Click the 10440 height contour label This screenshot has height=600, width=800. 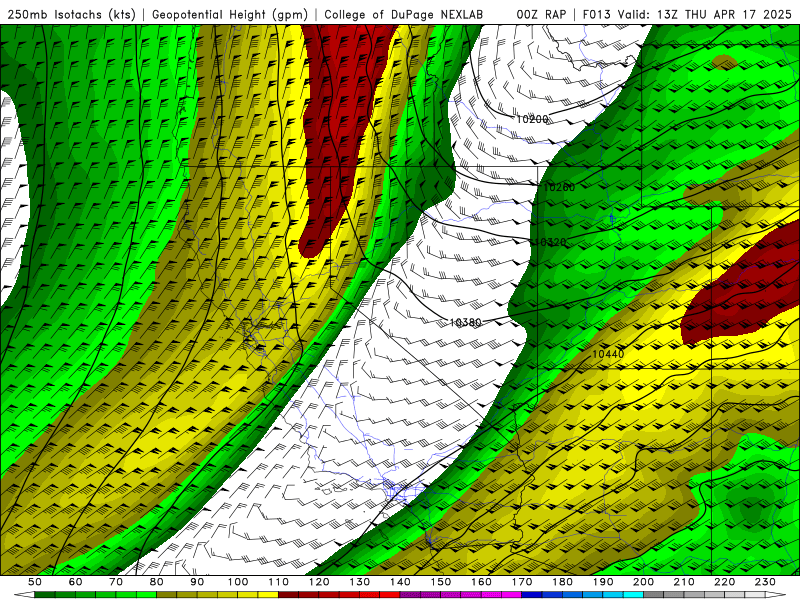608,354
